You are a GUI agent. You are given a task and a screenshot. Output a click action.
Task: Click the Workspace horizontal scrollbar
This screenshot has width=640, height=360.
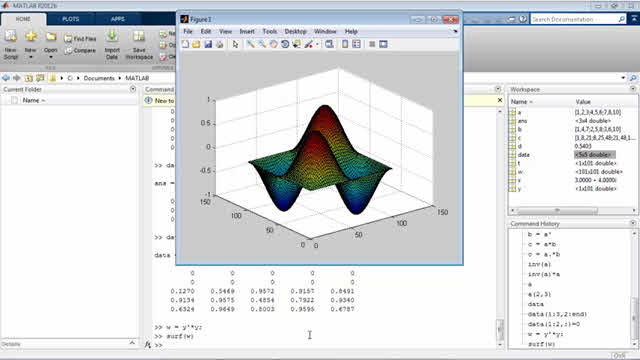click(x=573, y=211)
